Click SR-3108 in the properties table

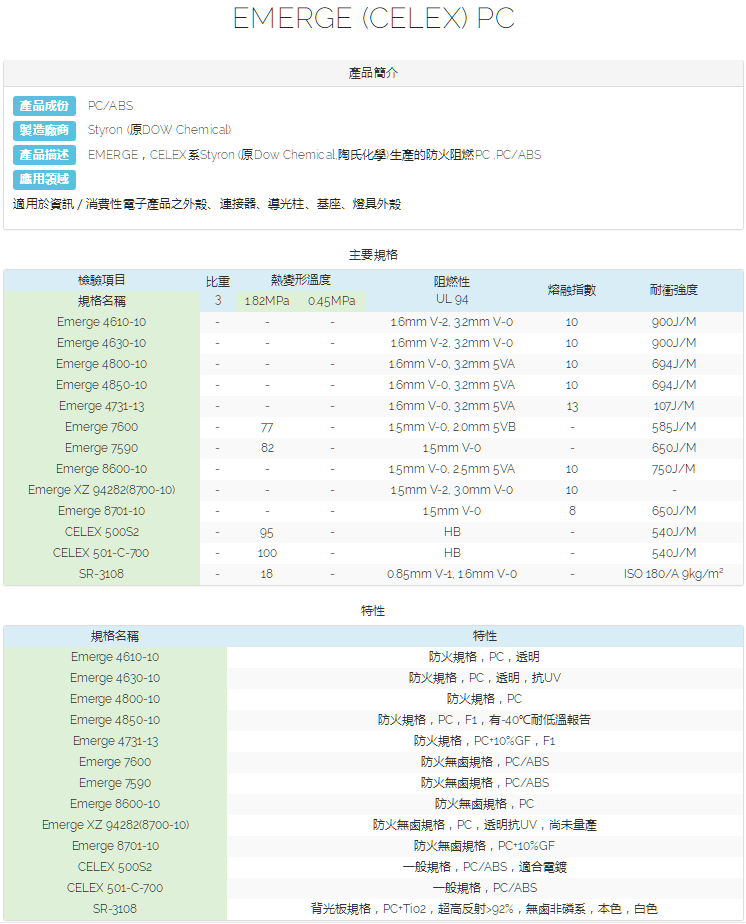coord(115,909)
